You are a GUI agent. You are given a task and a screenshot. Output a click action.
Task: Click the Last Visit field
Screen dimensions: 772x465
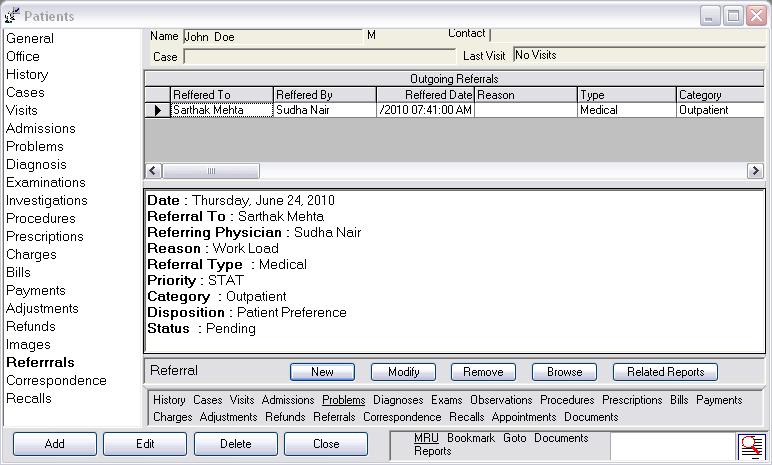639,55
